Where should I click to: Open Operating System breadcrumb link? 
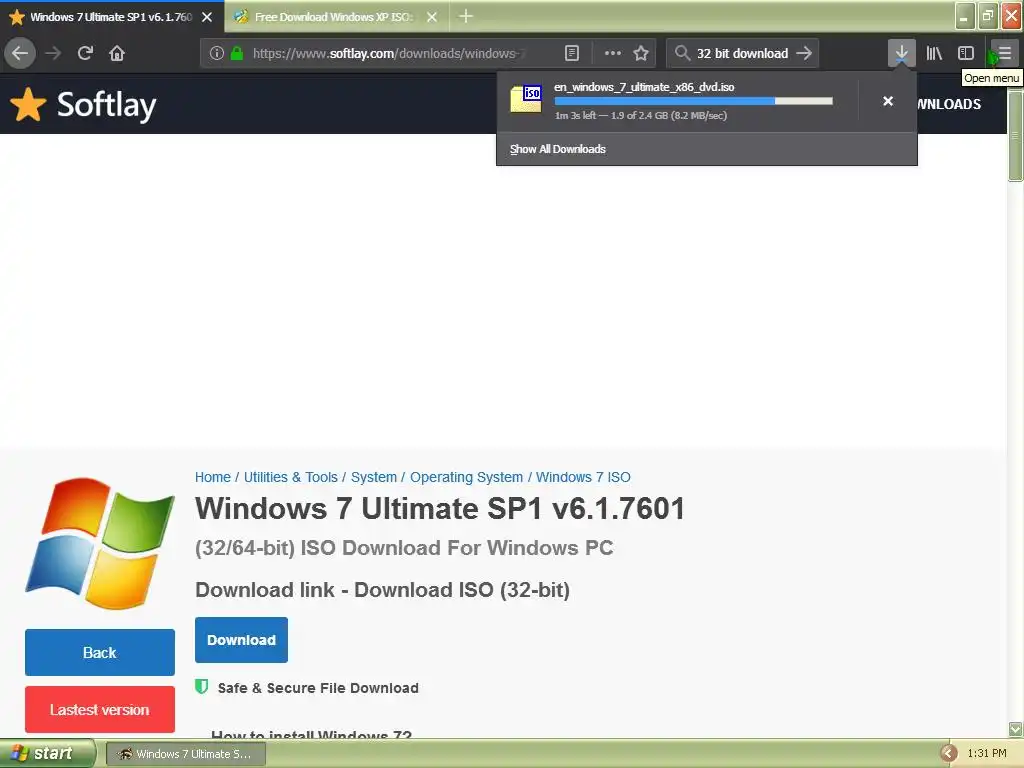coord(466,477)
